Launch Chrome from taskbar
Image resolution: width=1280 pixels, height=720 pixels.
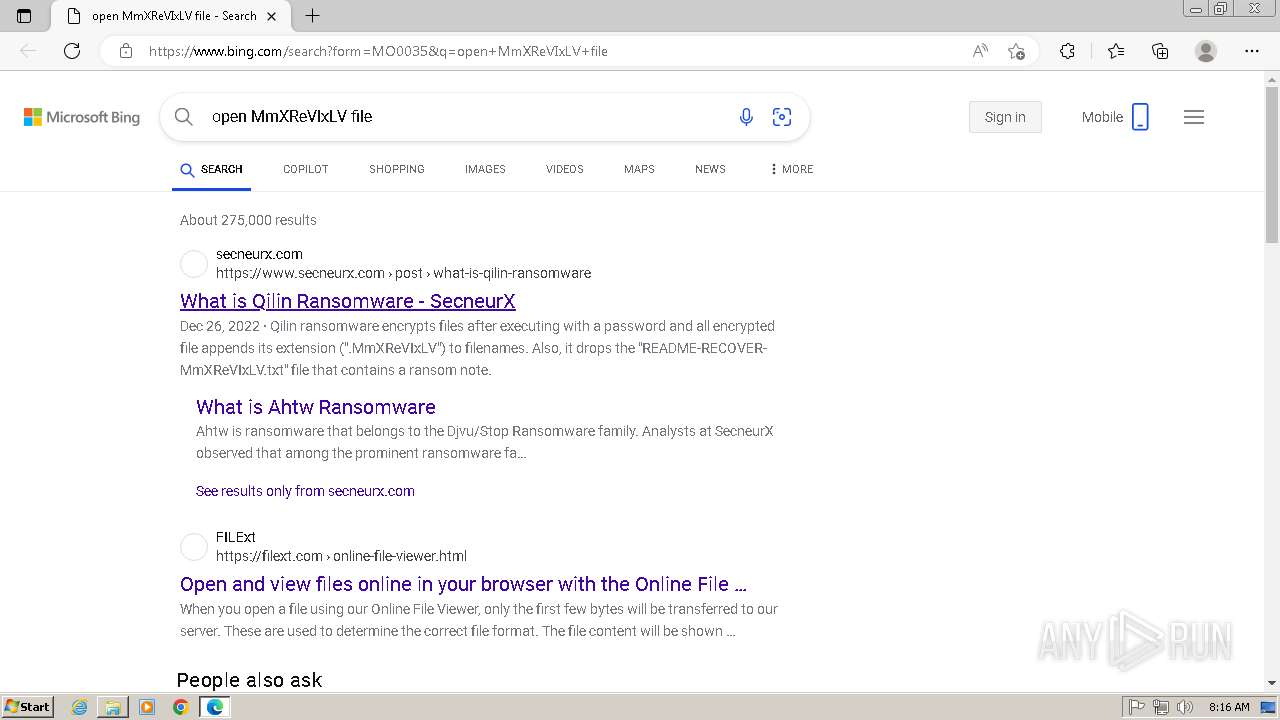coord(180,707)
